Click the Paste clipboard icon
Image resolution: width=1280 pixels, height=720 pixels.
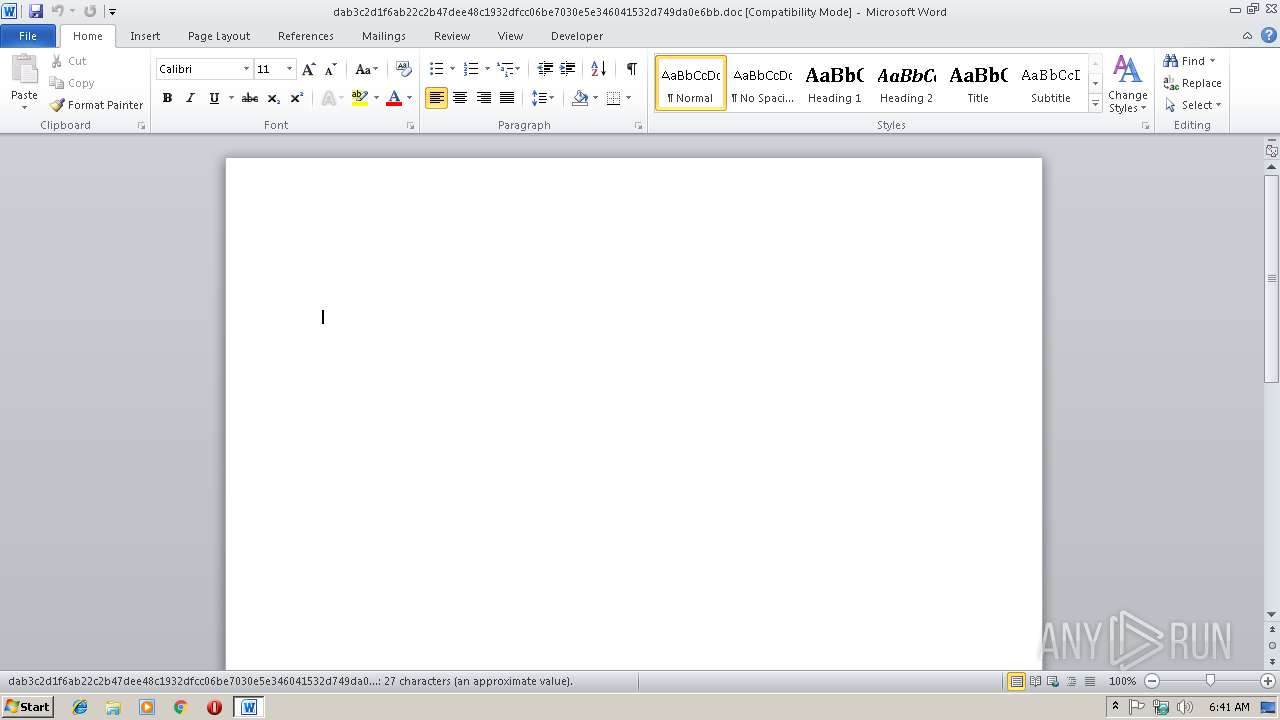click(x=24, y=72)
